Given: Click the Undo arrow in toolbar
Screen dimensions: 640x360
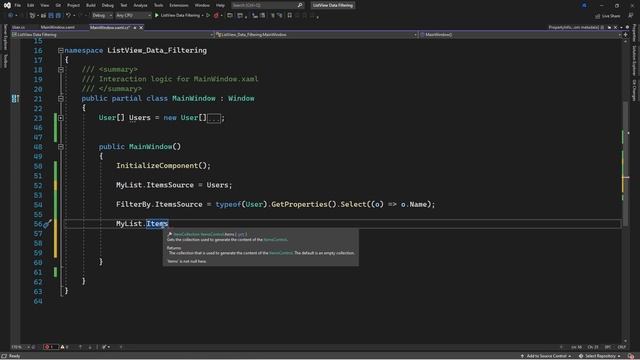Looking at the screenshot, I should 68,16.
